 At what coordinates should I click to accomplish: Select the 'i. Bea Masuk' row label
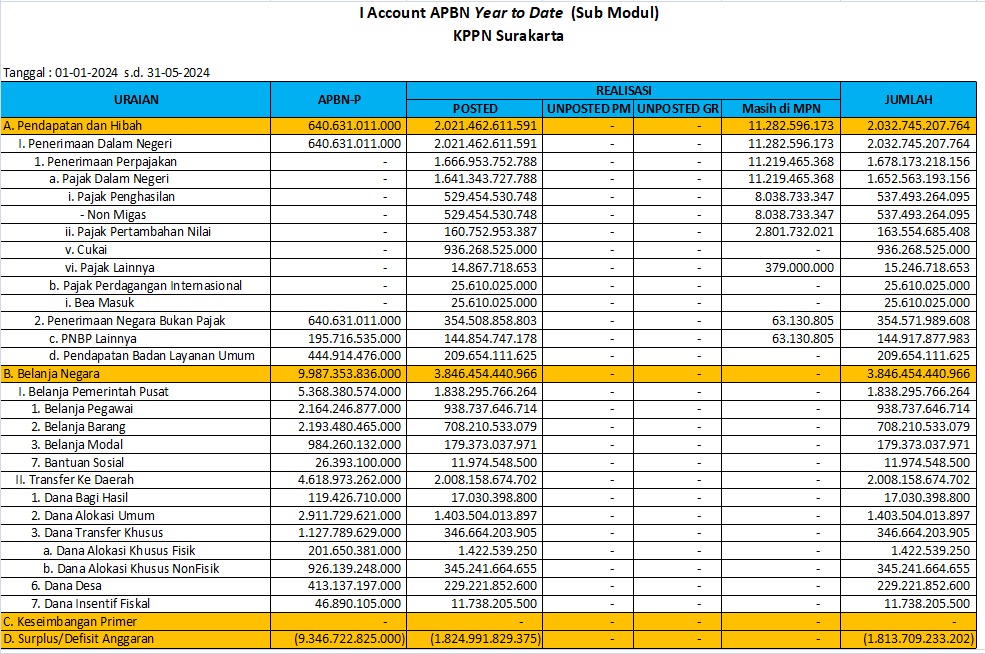[99, 303]
